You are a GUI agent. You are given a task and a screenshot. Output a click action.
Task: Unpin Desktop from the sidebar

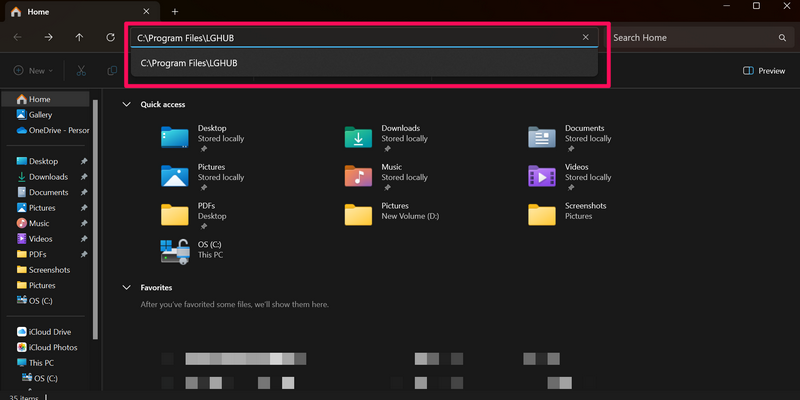tap(84, 161)
